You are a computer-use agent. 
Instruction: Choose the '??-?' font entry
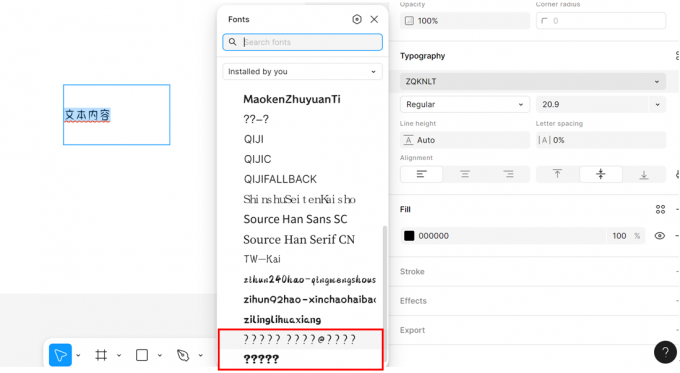tap(256, 119)
